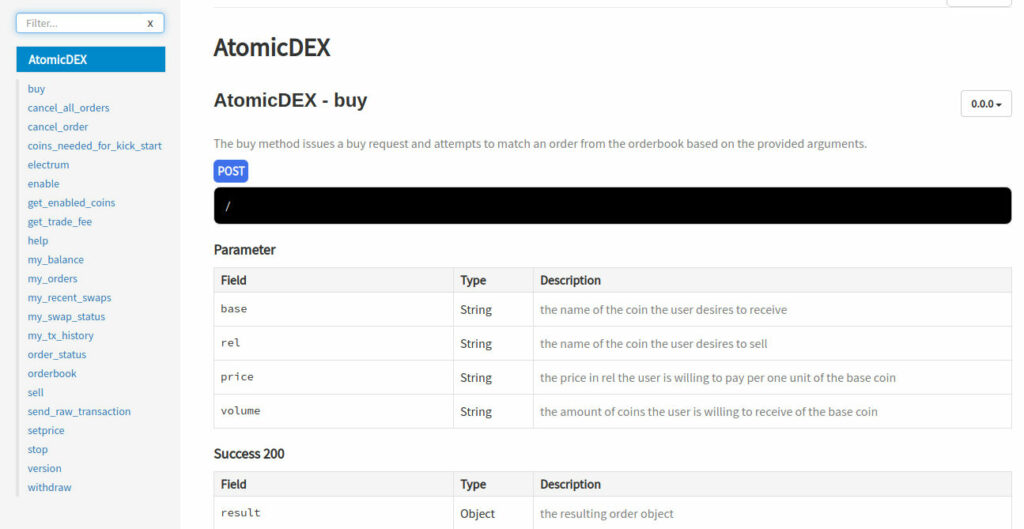The height and width of the screenshot is (529, 1024).
Task: Jump to setprice method
Action: 46,430
